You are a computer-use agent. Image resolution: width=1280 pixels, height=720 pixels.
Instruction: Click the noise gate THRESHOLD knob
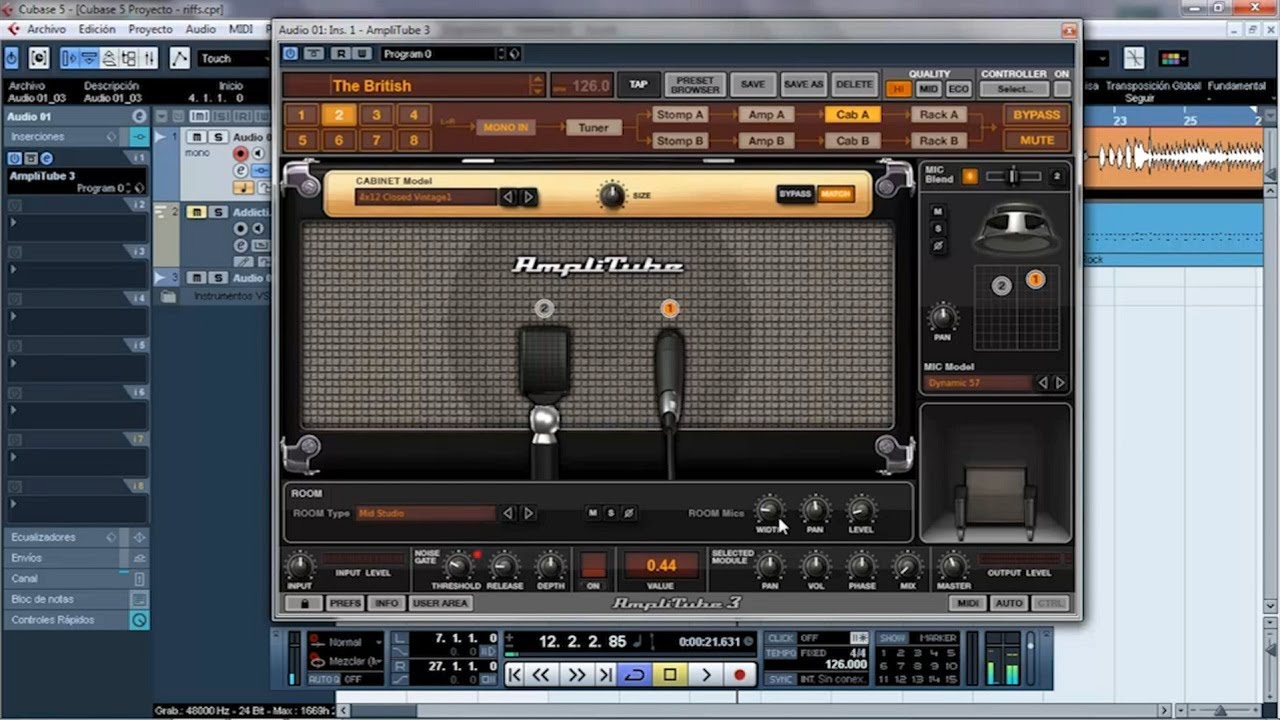pos(457,566)
